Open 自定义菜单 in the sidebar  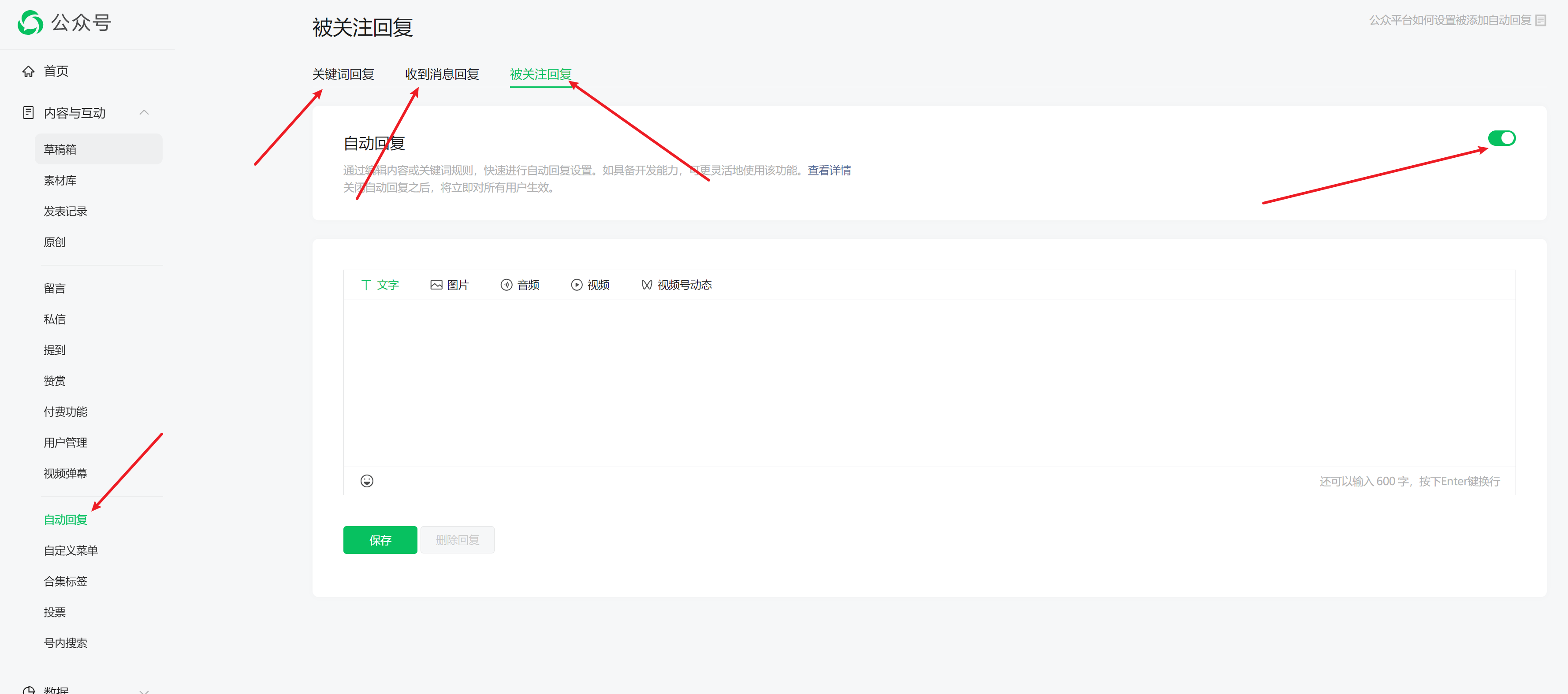click(71, 551)
